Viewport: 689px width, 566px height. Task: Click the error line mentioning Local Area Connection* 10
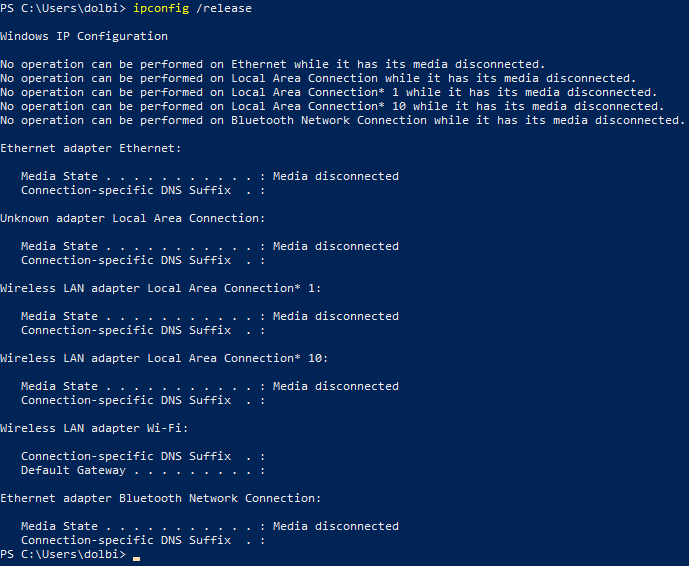[x=332, y=106]
